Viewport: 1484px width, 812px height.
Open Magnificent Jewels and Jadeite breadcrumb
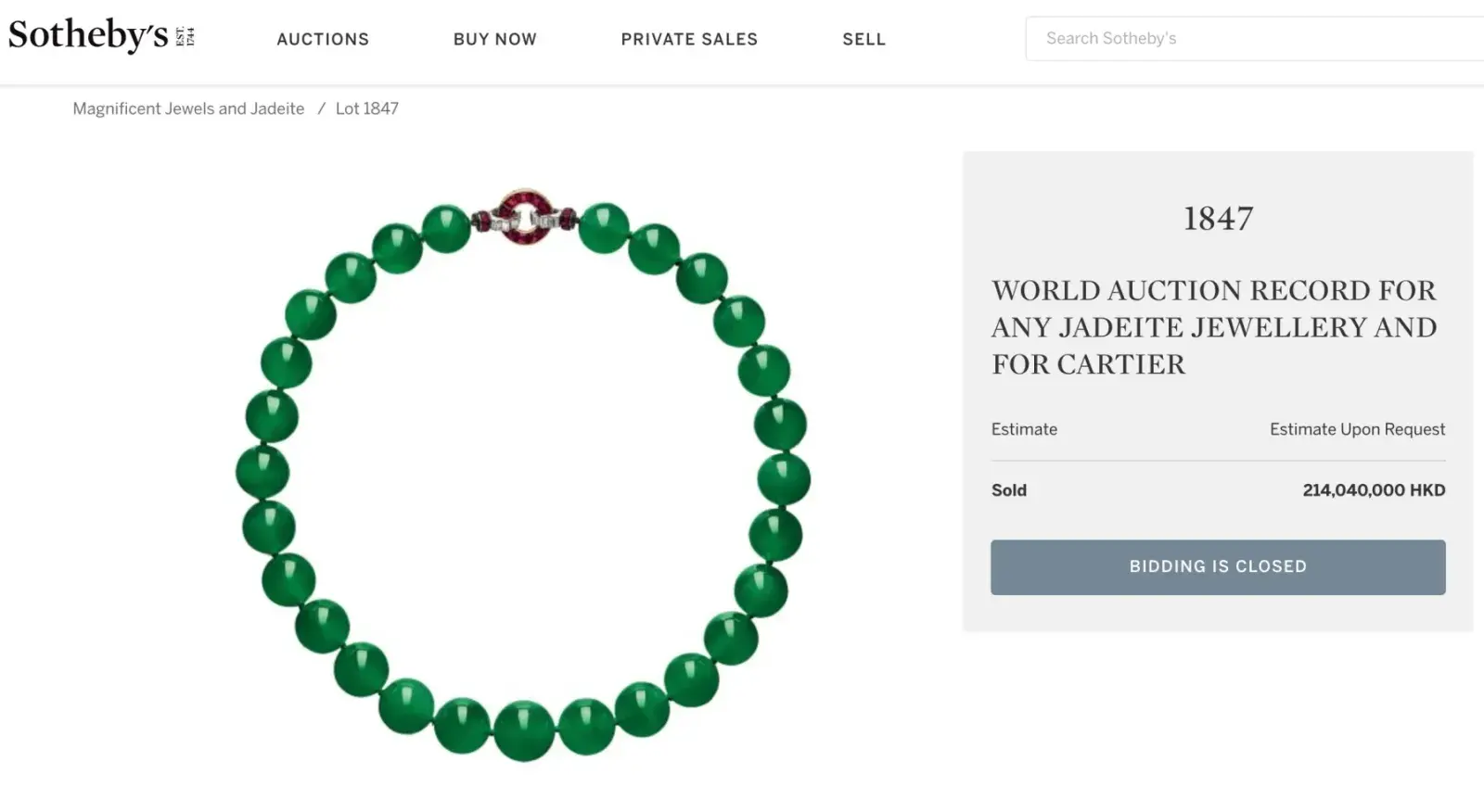coord(188,108)
